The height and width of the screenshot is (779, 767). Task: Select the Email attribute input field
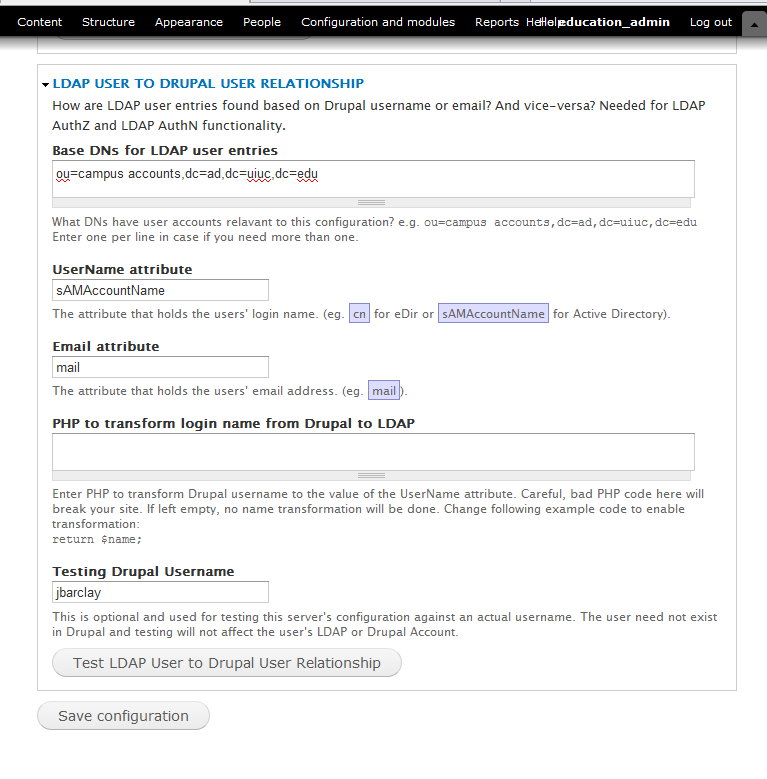tap(160, 368)
